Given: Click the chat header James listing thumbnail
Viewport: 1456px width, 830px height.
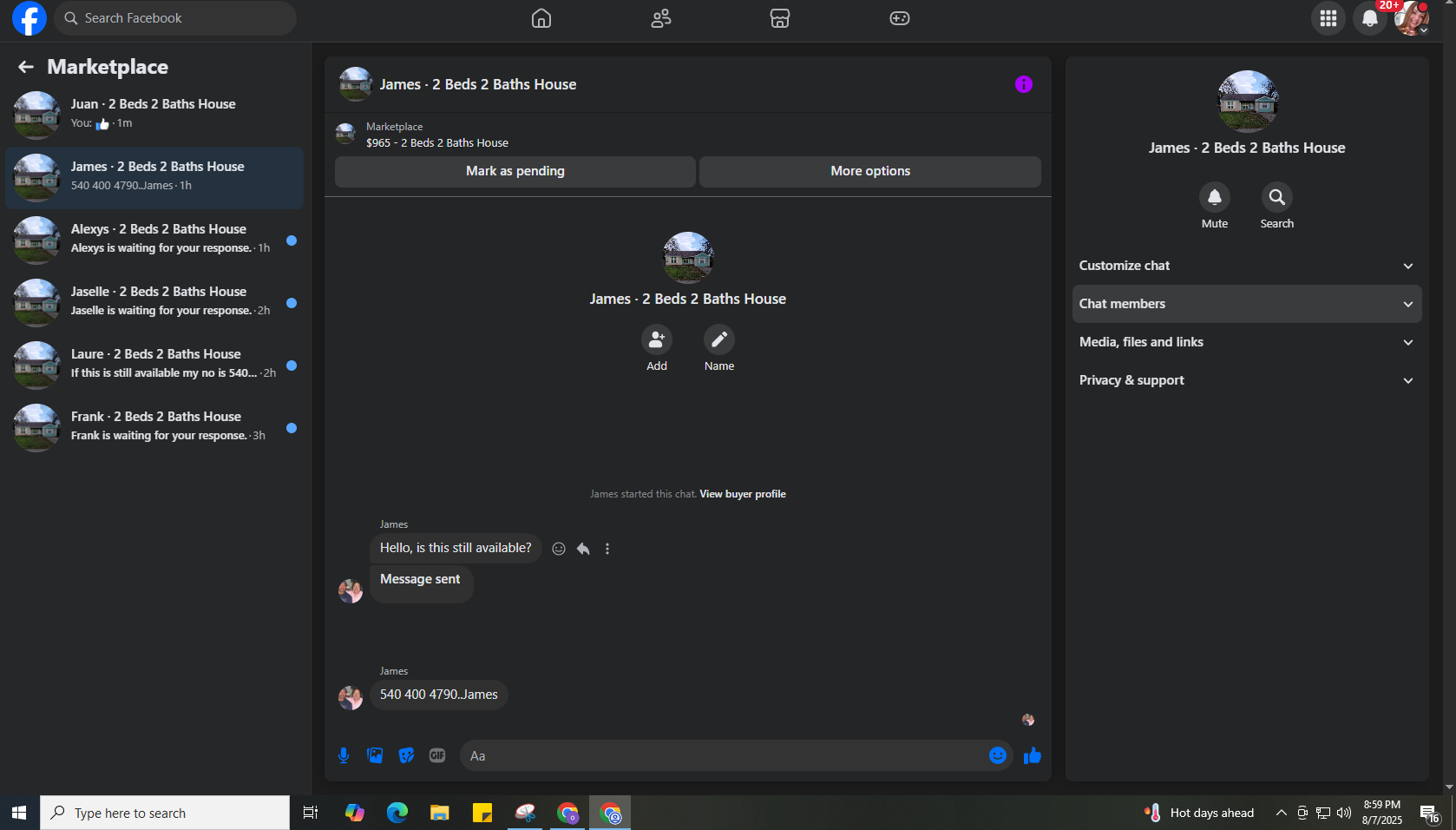Looking at the screenshot, I should pos(356,84).
